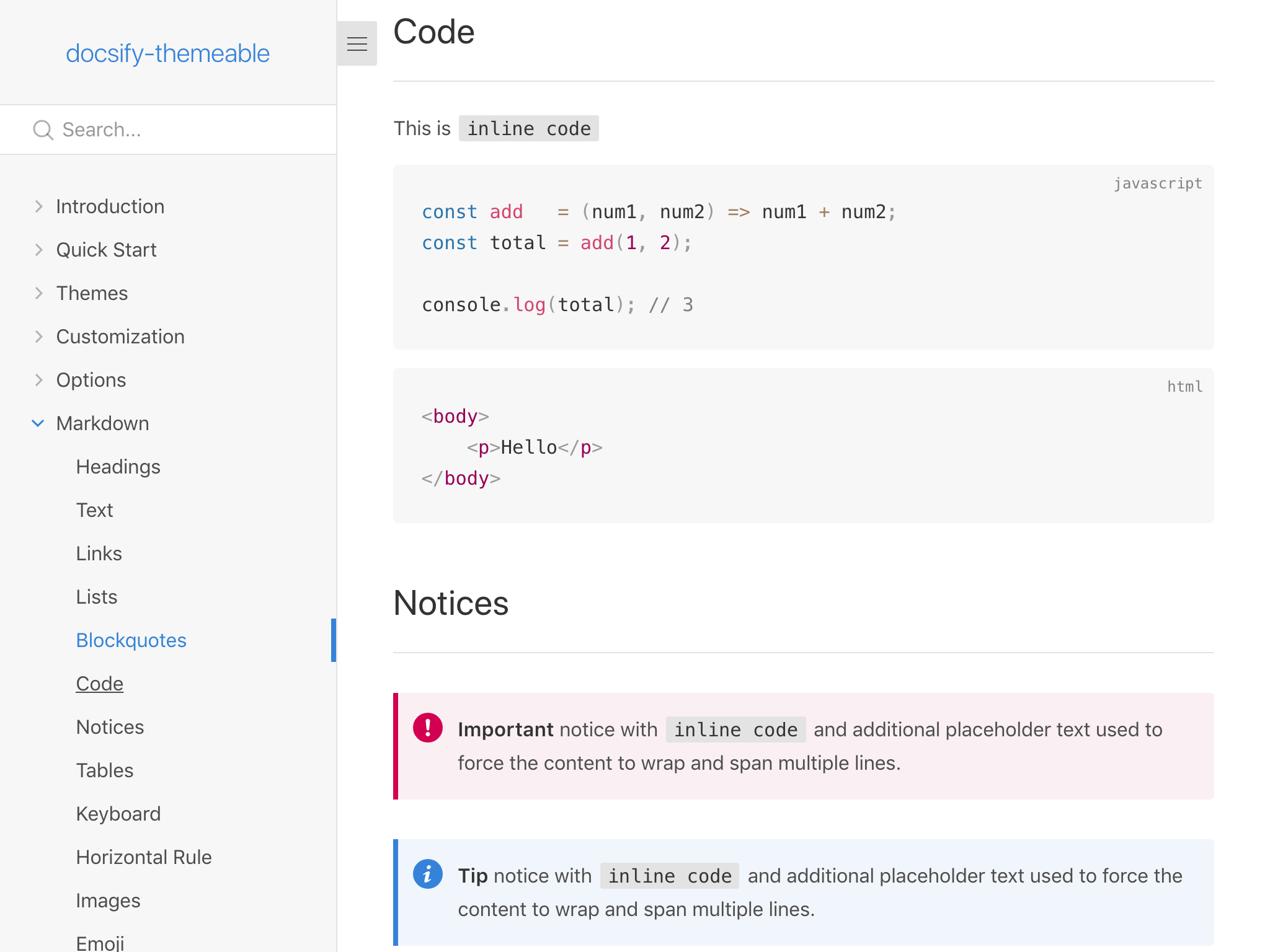Expand the Themes section
The width and height of the screenshot is (1270, 952).
[x=38, y=292]
